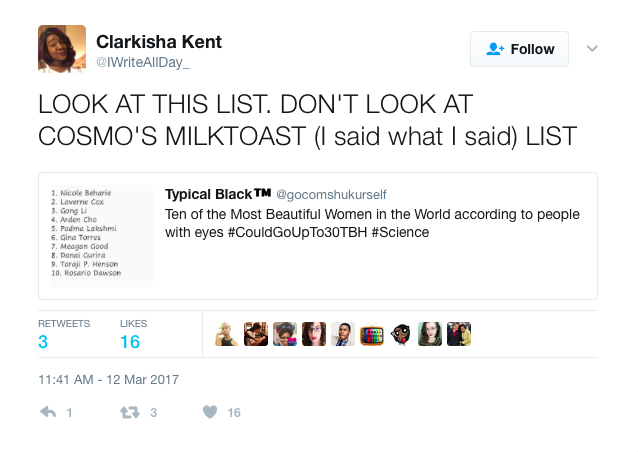View the 3 retweets count
Viewport: 638px width, 452px height.
43,342
